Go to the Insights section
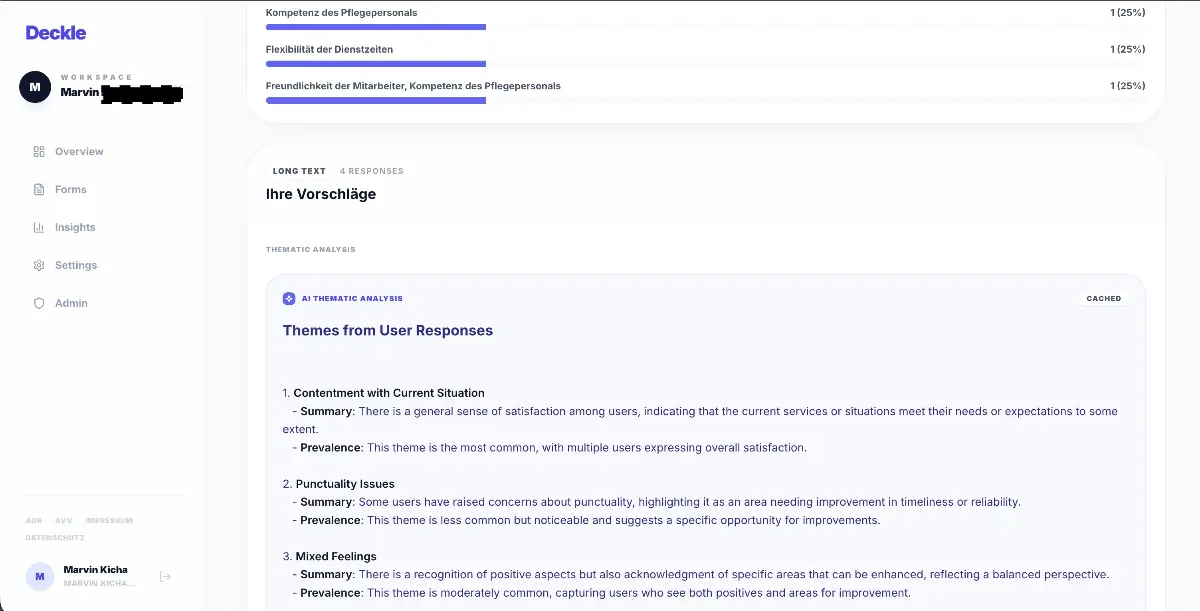Screen dimensions: 1200x611 tap(75, 228)
